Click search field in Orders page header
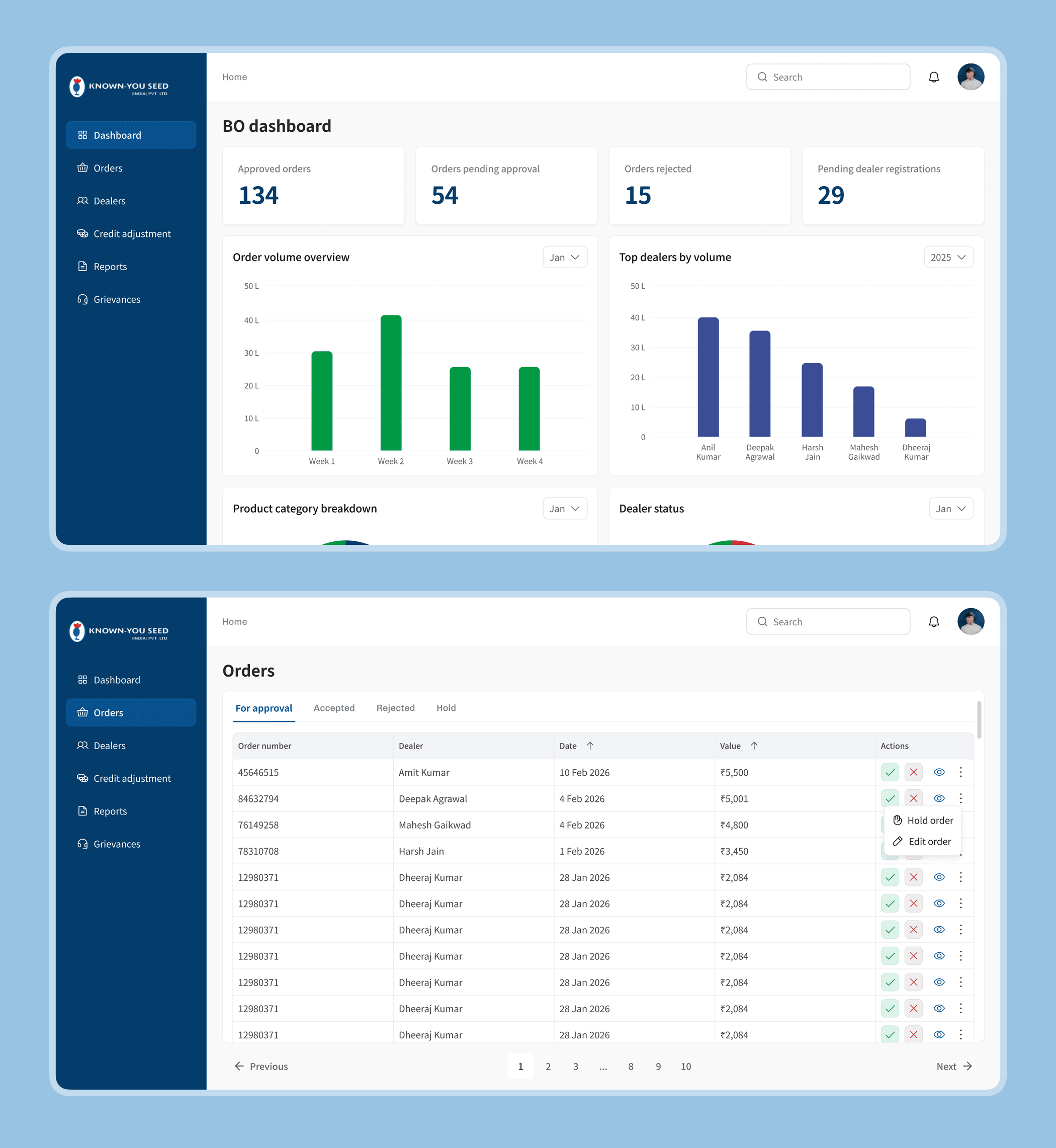 (x=828, y=621)
